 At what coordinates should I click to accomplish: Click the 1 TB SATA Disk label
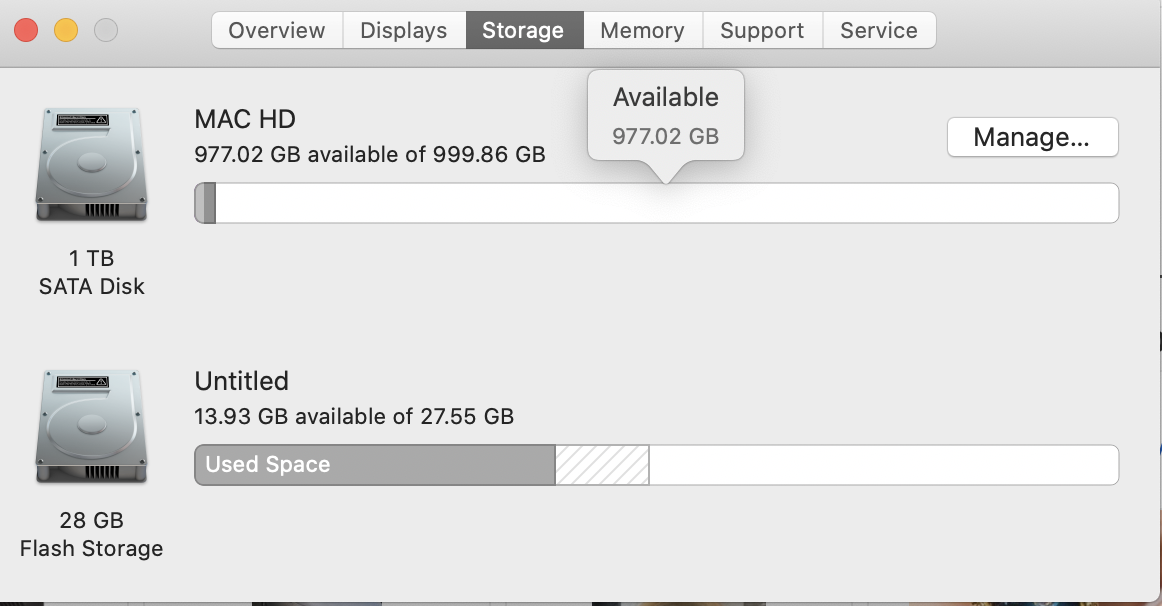[91, 272]
